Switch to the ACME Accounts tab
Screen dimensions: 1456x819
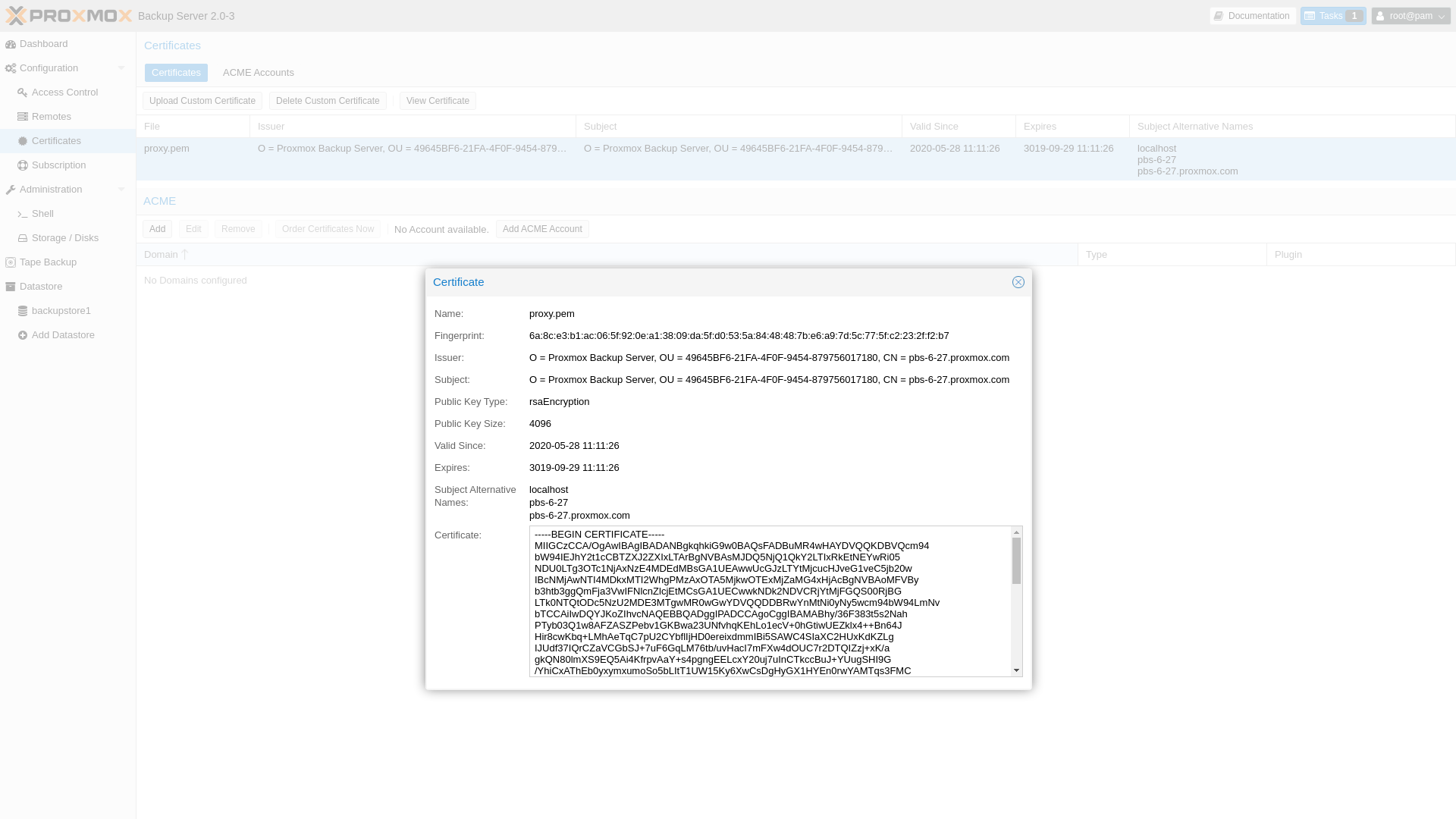(x=258, y=73)
